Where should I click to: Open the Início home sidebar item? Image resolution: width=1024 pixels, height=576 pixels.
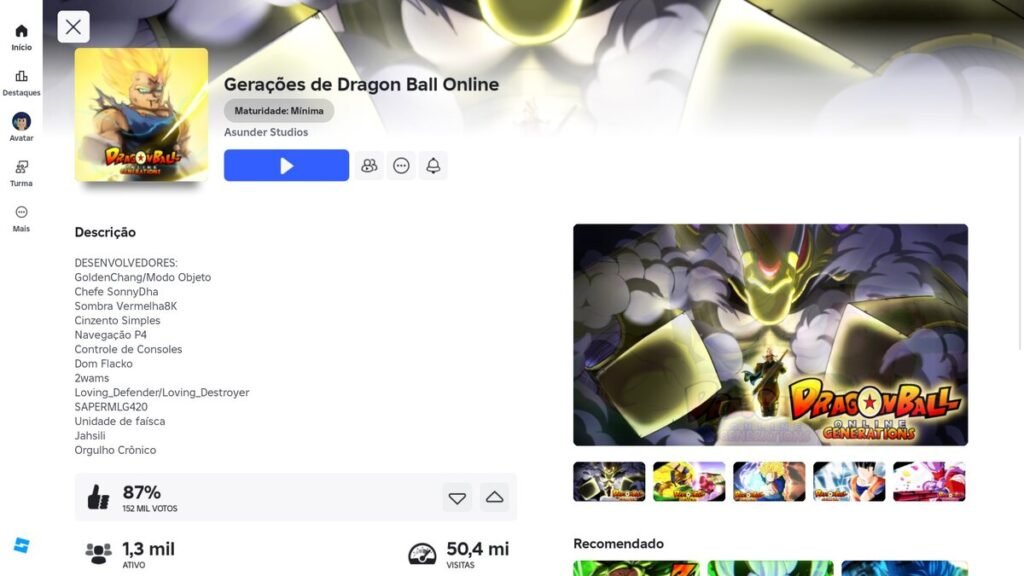(x=21, y=37)
